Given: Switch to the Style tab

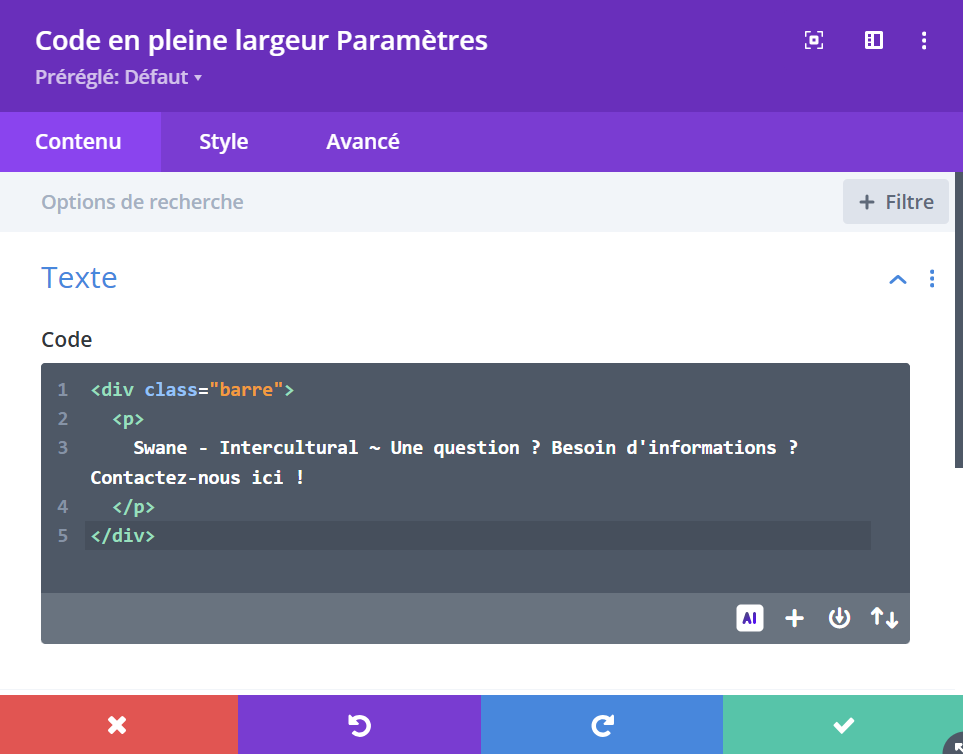Looking at the screenshot, I should (224, 142).
